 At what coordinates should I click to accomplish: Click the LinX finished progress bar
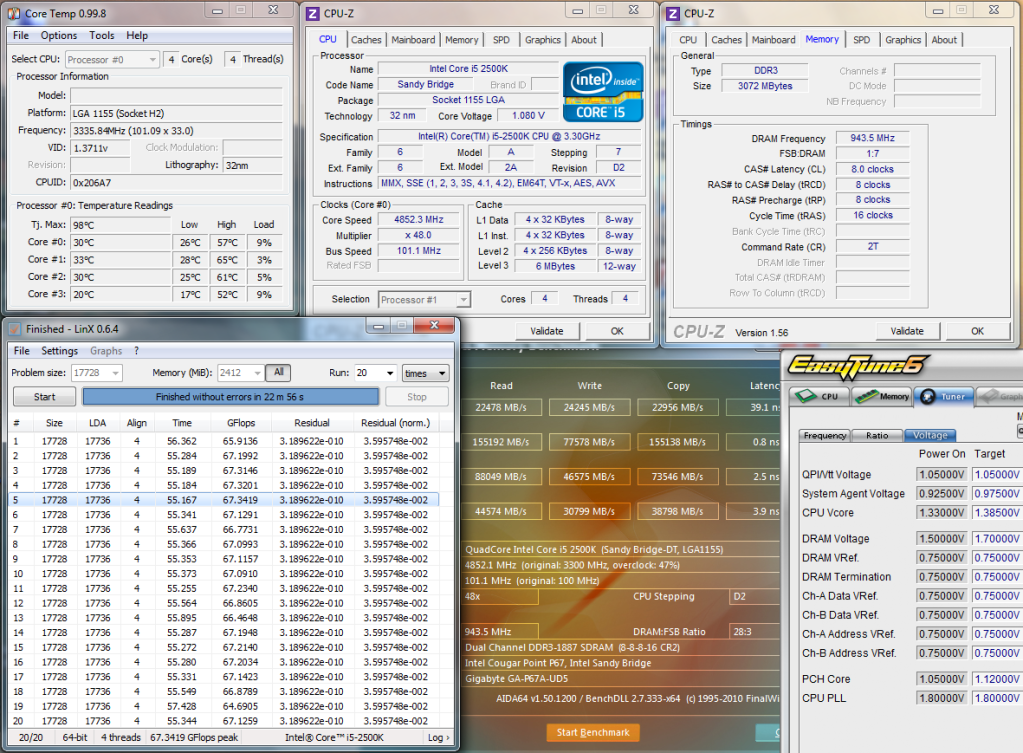pyautogui.click(x=230, y=397)
